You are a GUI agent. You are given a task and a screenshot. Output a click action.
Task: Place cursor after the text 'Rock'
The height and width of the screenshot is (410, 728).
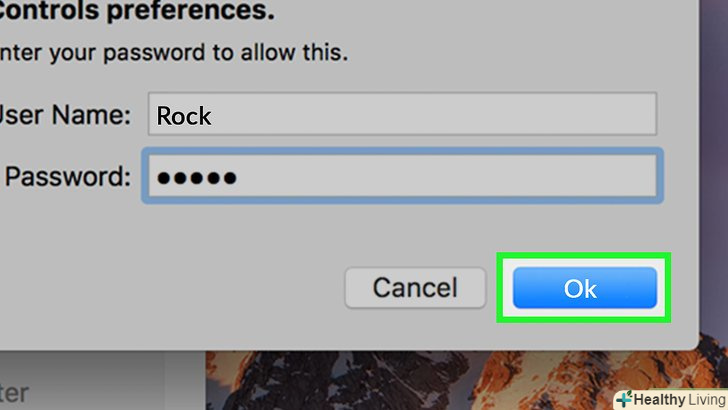[214, 116]
